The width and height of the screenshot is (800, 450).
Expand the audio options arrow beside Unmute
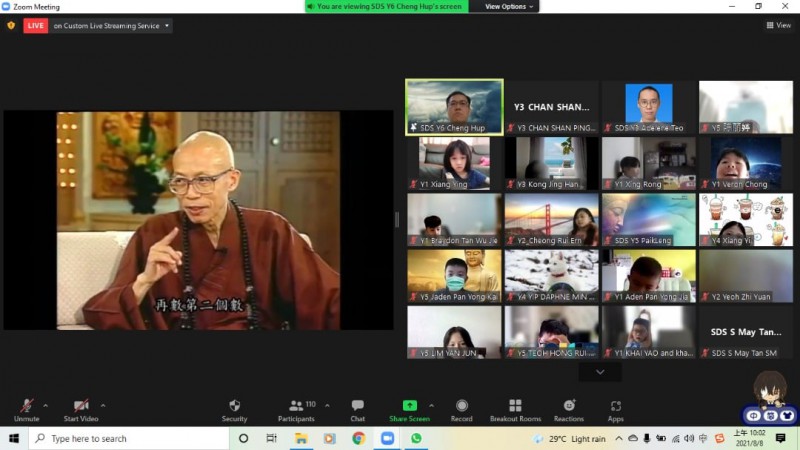pos(45,405)
